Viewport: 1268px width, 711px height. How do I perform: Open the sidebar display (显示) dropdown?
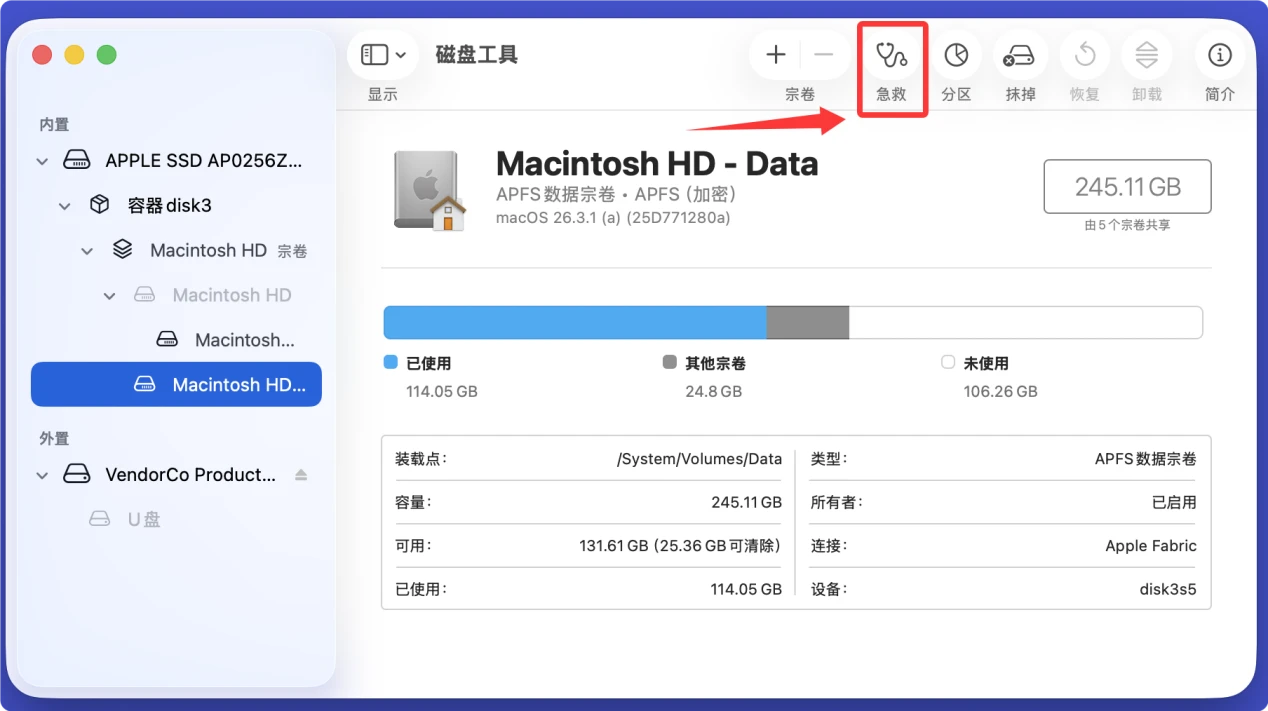click(x=383, y=55)
